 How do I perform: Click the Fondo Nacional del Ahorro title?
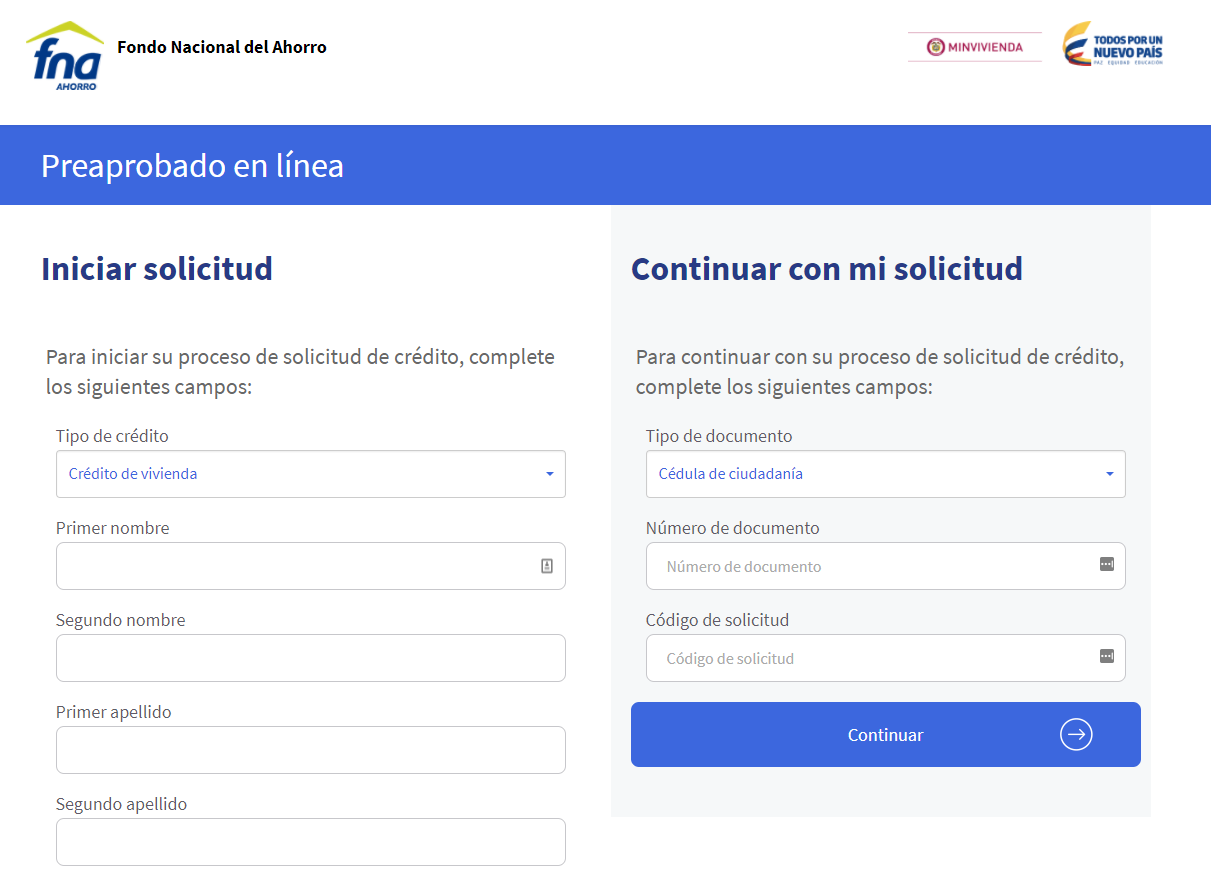tap(222, 47)
